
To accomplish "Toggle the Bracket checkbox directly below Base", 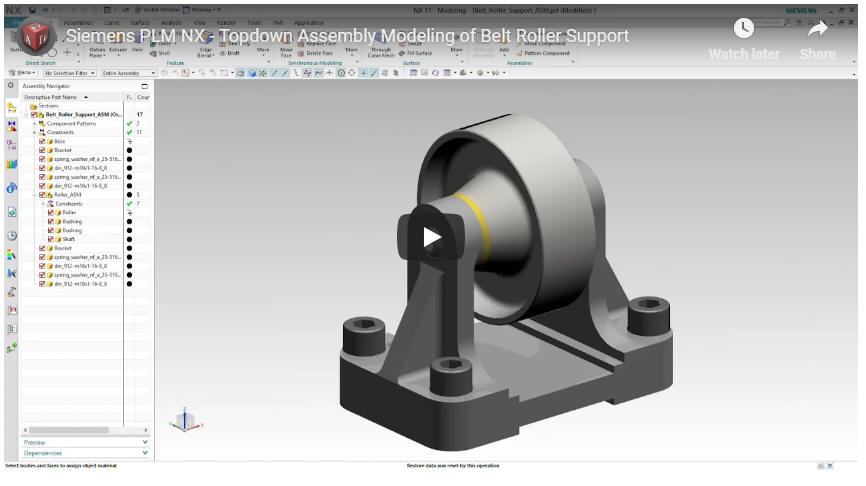I will click(42, 150).
